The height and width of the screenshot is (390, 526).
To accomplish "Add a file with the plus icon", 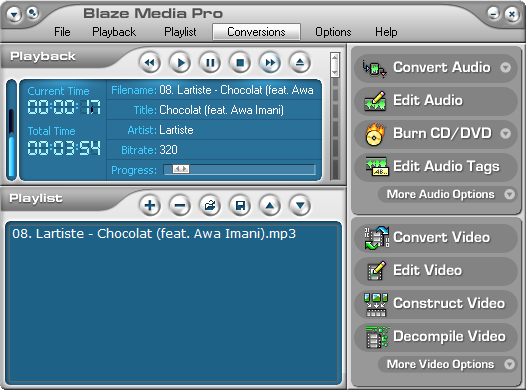I will coord(150,205).
